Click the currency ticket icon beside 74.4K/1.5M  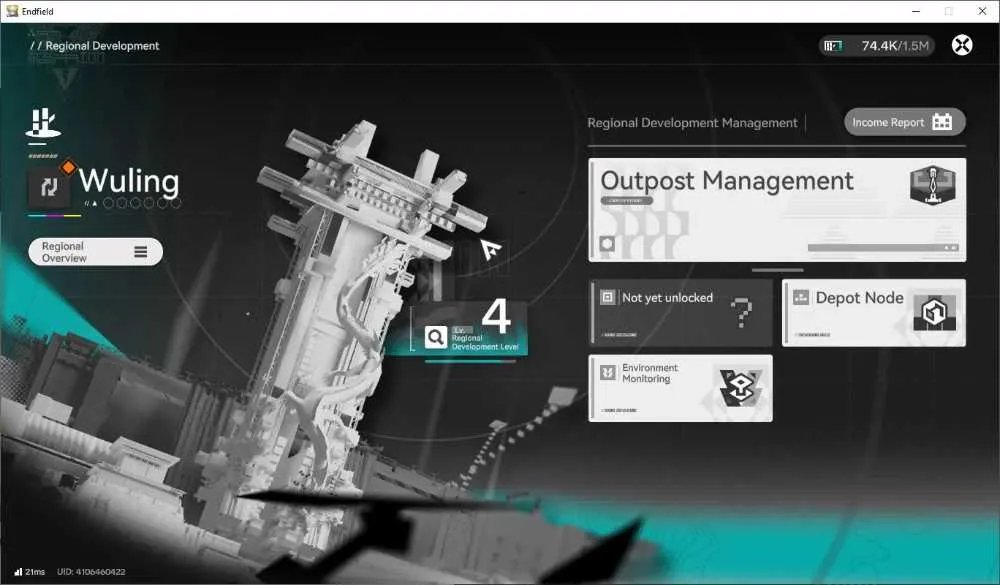[833, 45]
